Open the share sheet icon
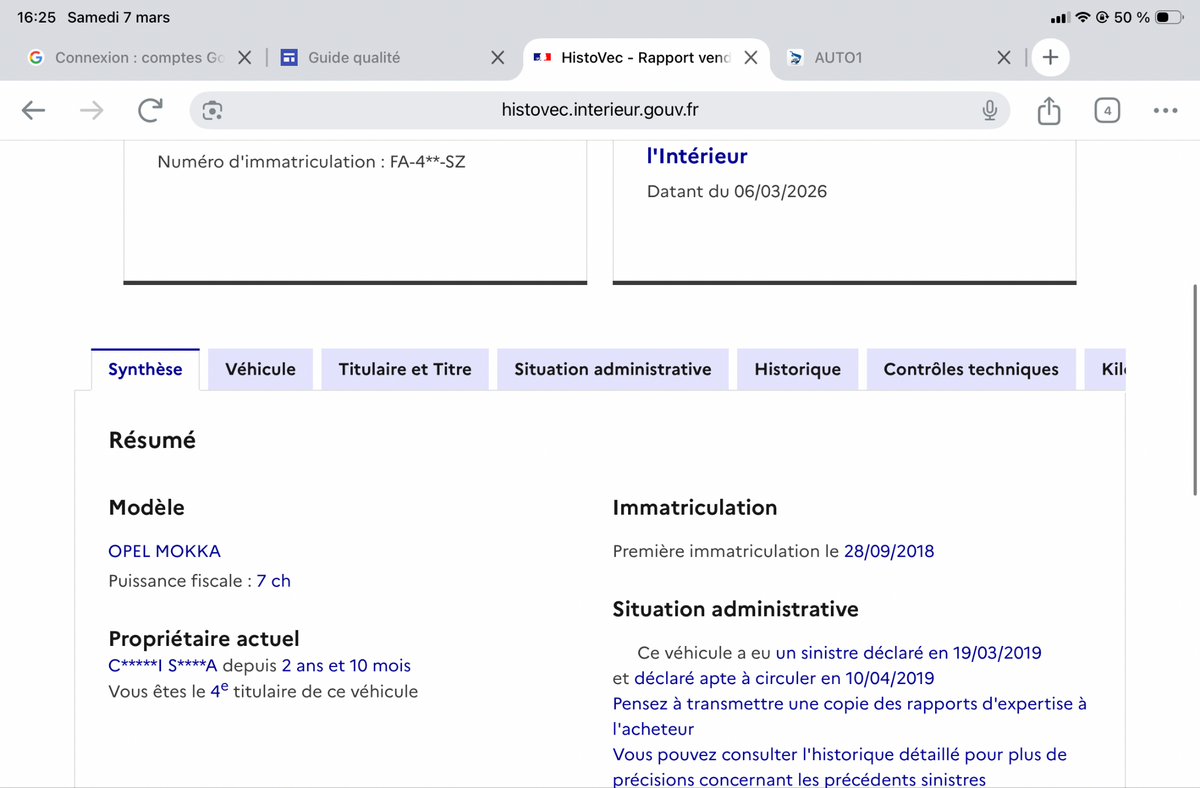The image size is (1200, 788). coord(1048,111)
